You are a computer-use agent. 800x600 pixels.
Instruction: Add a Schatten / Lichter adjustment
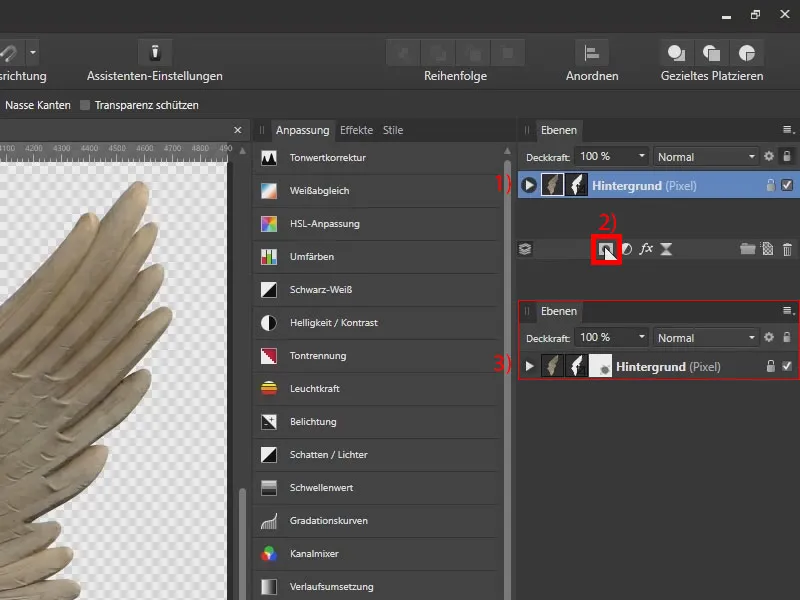click(x=377, y=455)
